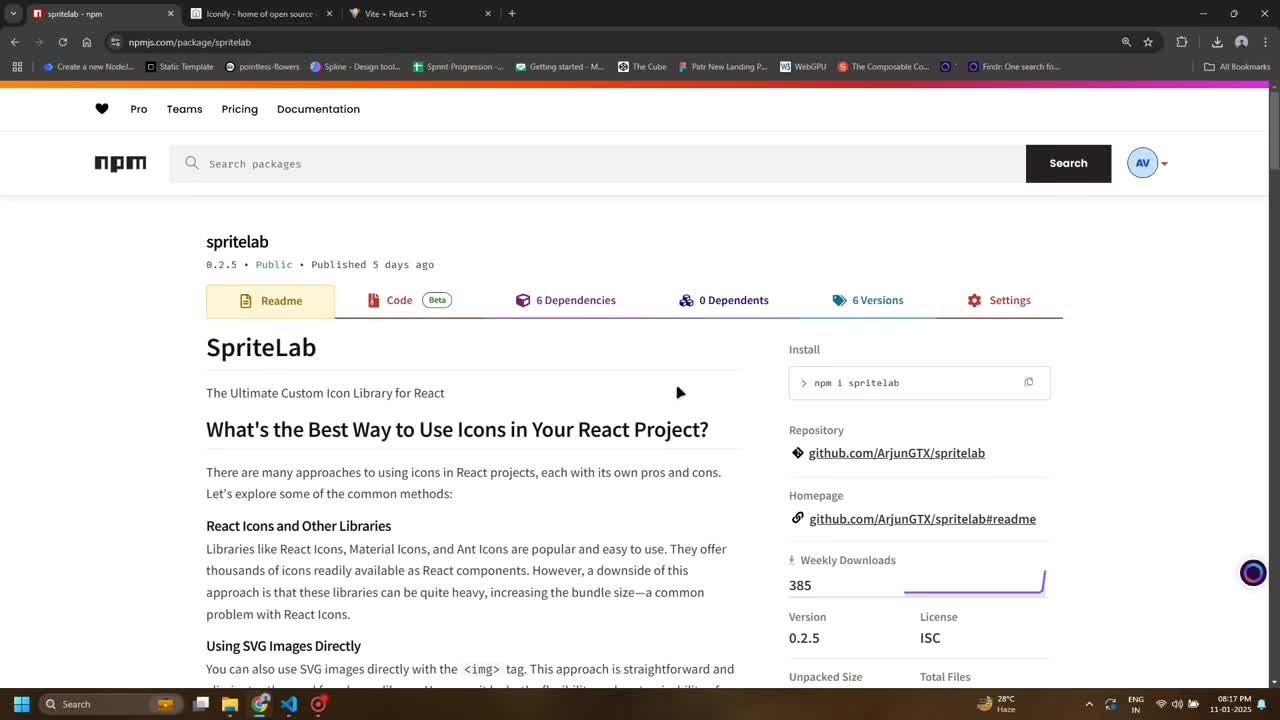The width and height of the screenshot is (1280, 720).
Task: Open the 6 Versions tab
Action: click(x=867, y=300)
